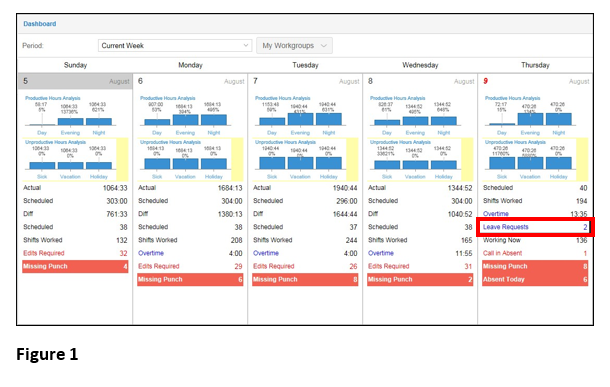The image size is (610, 387).
Task: Click Monday's Actual value 1684:13
Action: (x=230, y=188)
